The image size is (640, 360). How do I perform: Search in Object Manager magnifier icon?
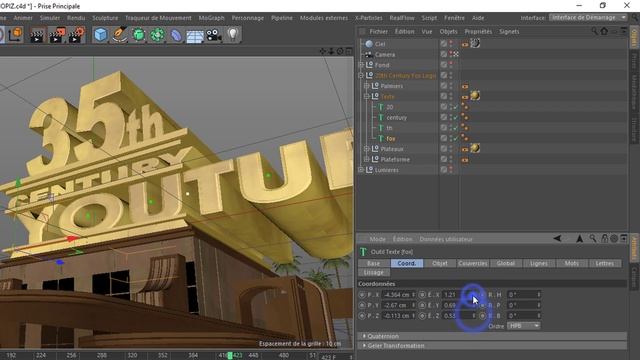point(594,31)
